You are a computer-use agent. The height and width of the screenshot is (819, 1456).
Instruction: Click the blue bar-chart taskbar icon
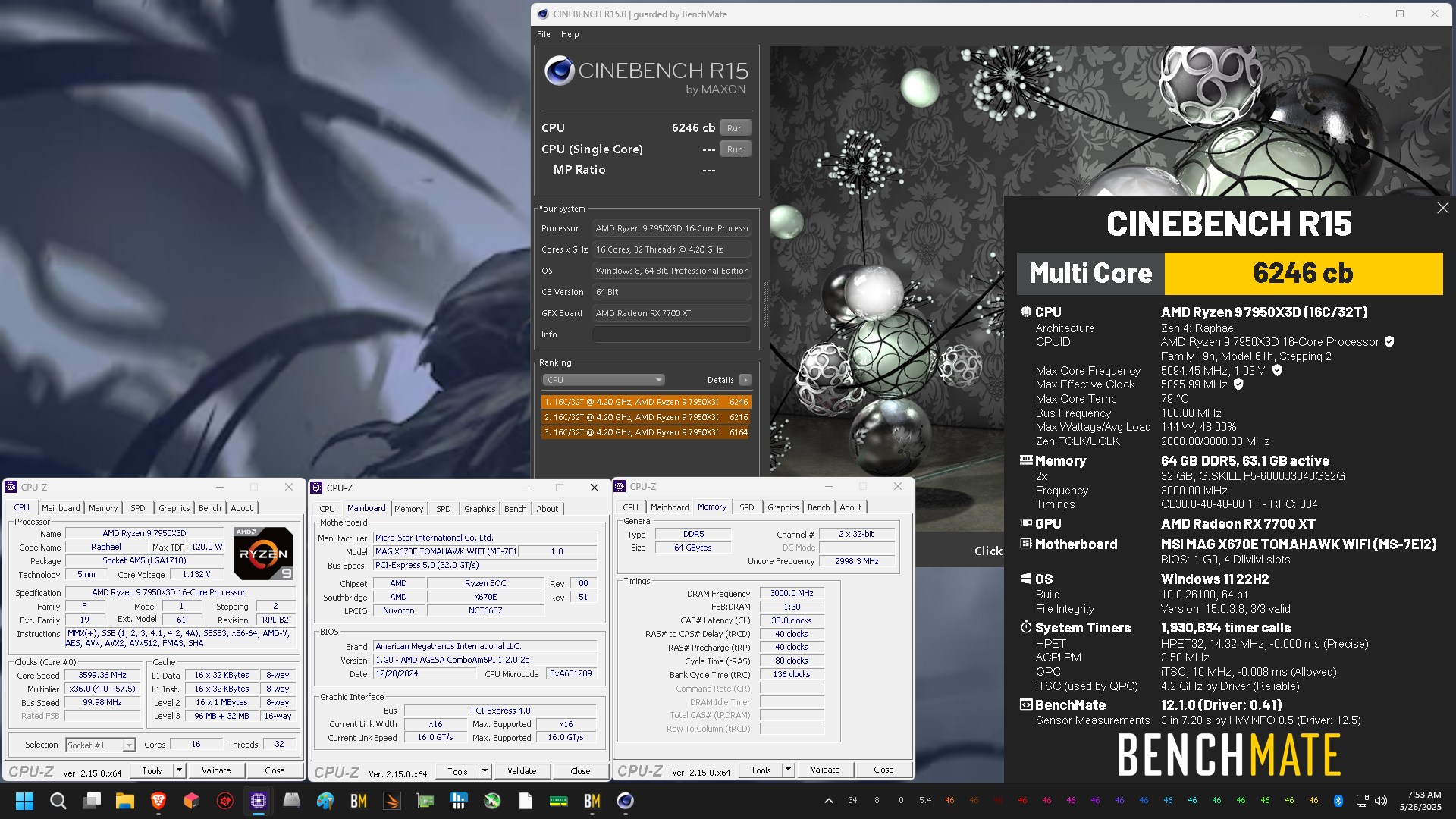pos(459,801)
